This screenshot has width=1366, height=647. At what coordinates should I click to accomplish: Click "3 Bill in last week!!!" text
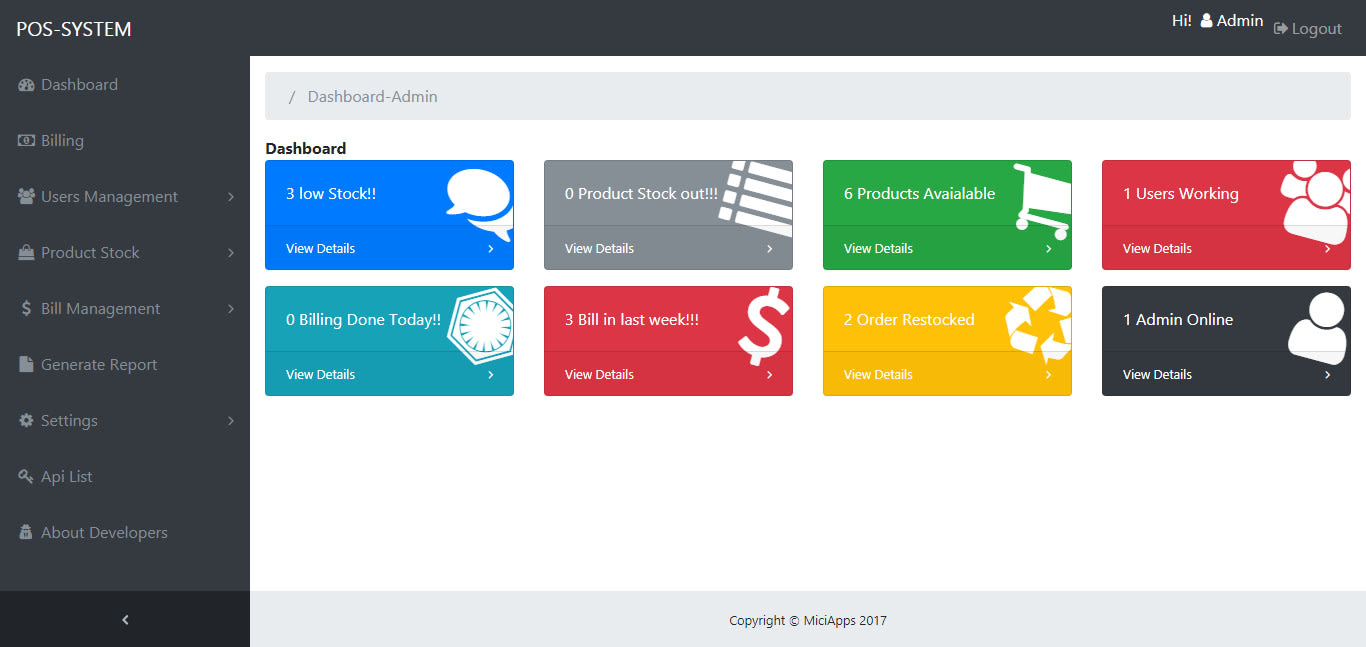click(632, 320)
